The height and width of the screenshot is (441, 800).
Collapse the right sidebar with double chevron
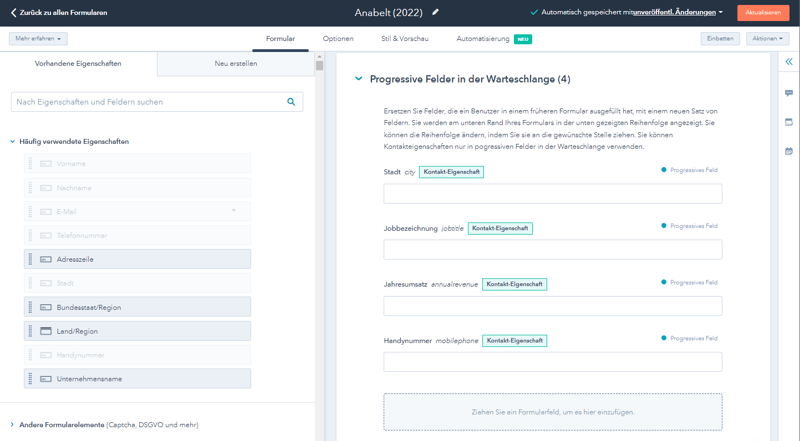pos(788,62)
